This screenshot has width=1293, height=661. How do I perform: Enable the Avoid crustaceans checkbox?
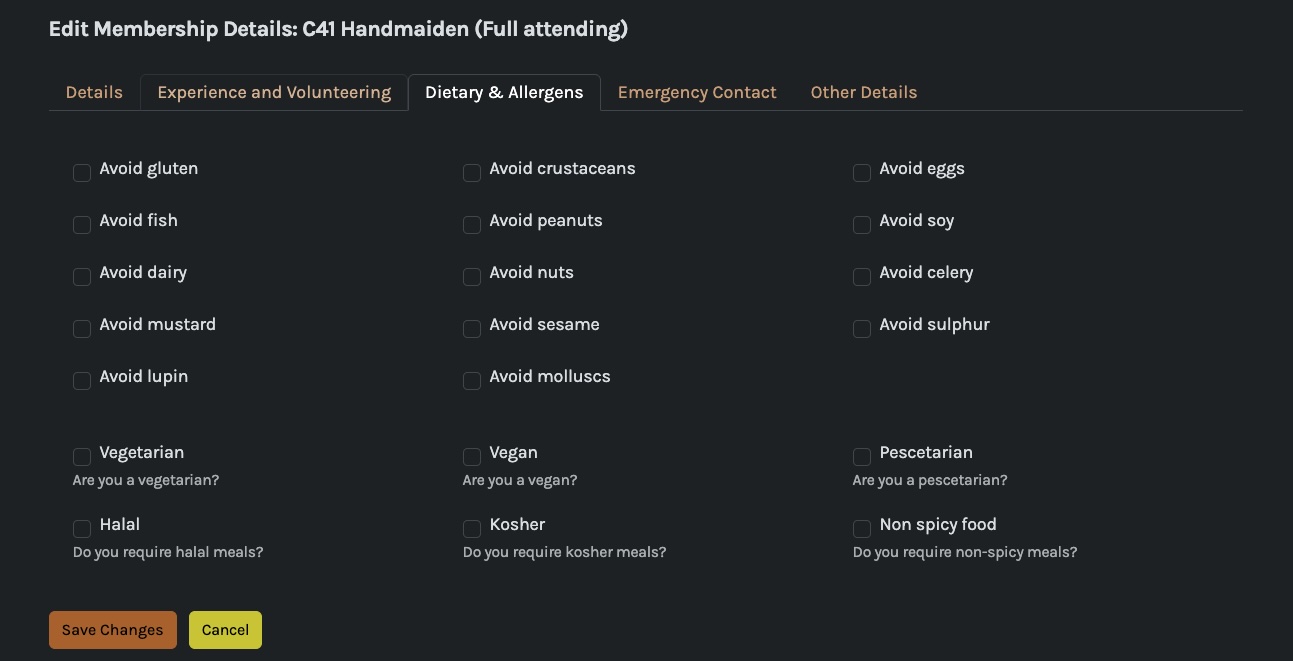pos(472,173)
